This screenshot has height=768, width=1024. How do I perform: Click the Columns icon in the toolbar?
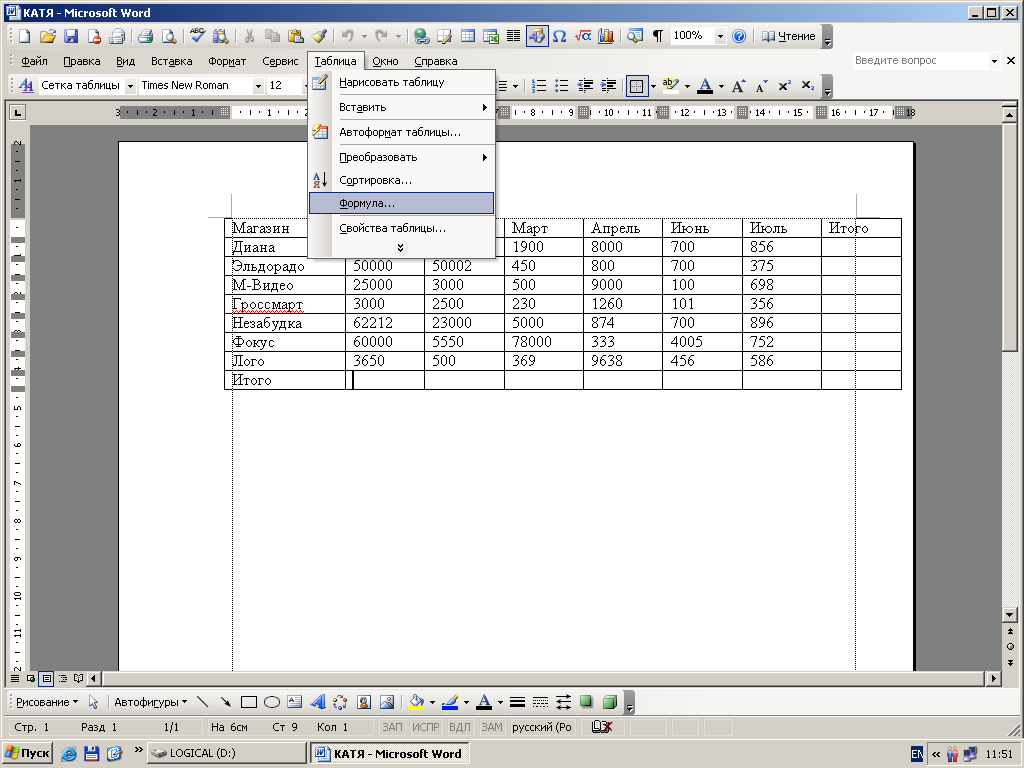coord(513,36)
